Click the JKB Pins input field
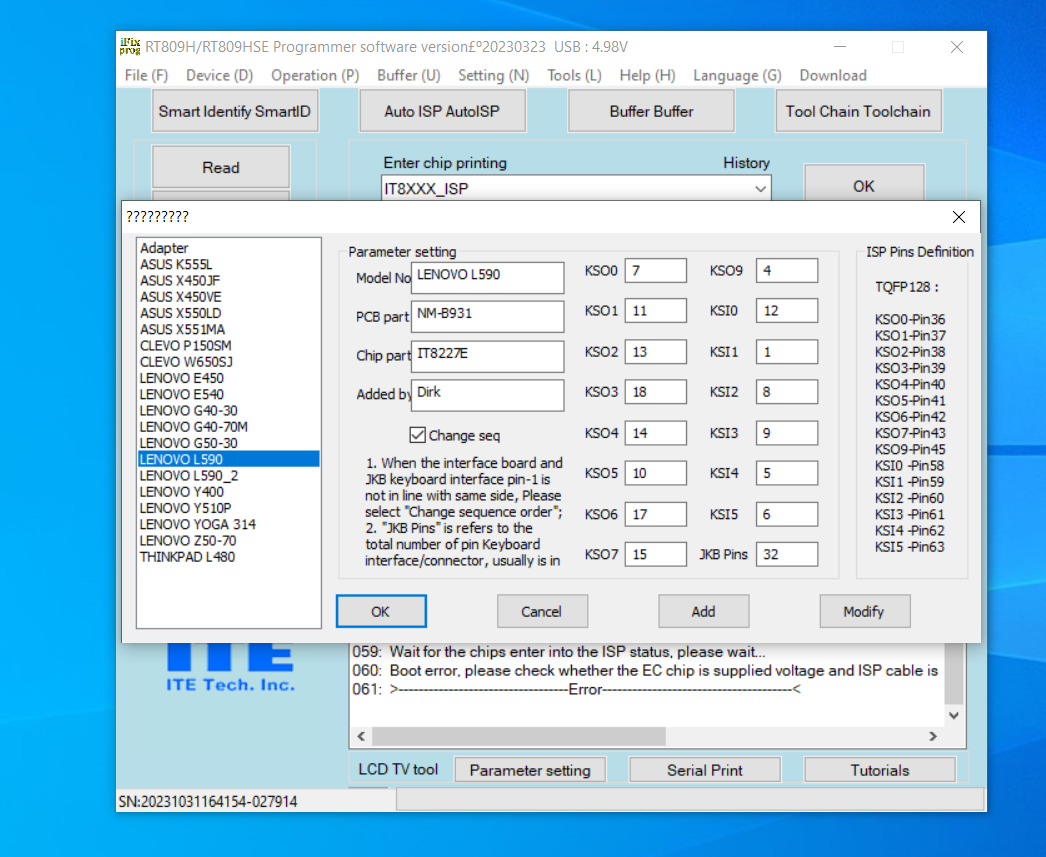Viewport: 1046px width, 857px height. click(786, 554)
